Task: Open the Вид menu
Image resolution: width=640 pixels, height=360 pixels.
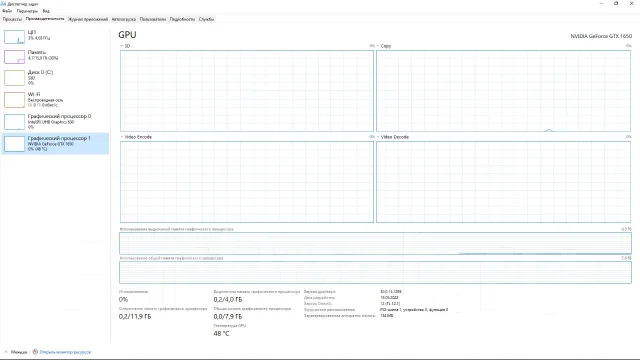Action: 46,11
